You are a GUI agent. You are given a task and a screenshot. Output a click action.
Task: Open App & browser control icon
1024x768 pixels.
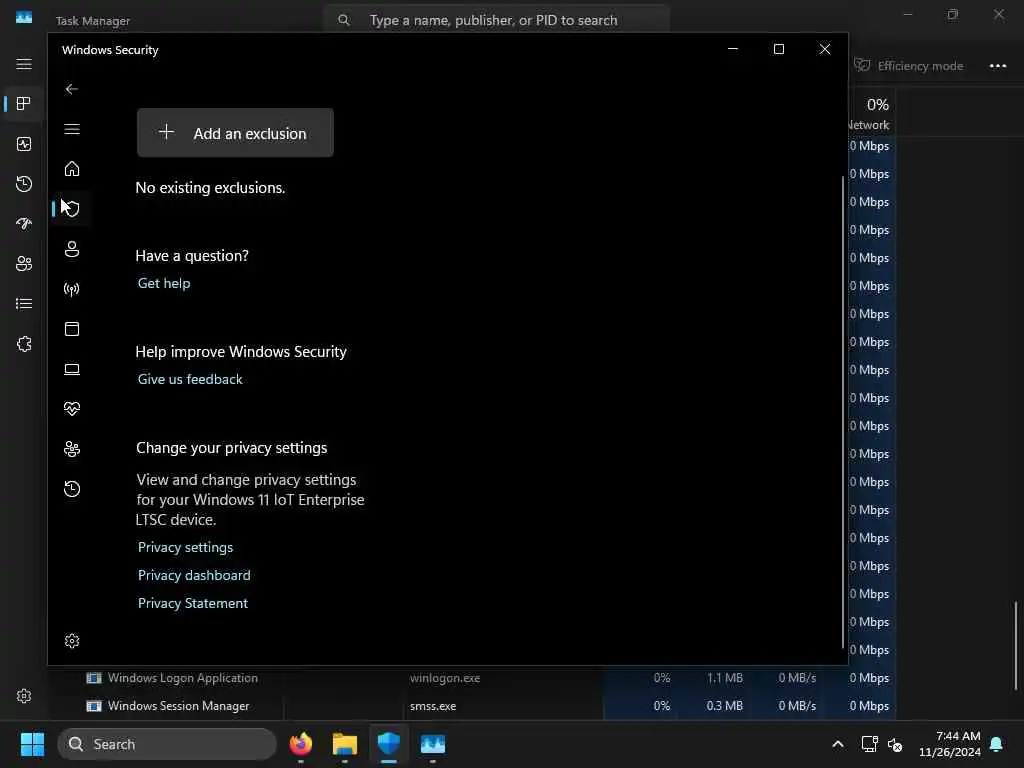pyautogui.click(x=72, y=328)
